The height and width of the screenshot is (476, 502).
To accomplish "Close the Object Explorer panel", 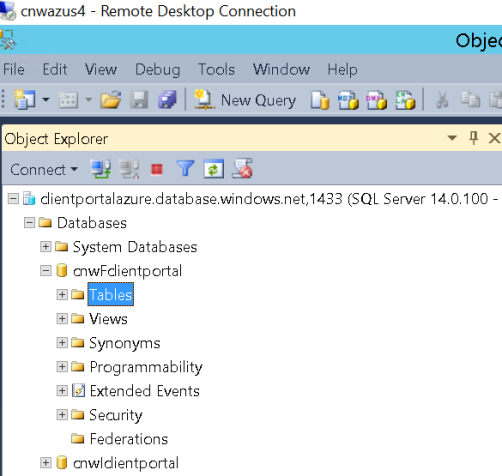I will pyautogui.click(x=494, y=138).
